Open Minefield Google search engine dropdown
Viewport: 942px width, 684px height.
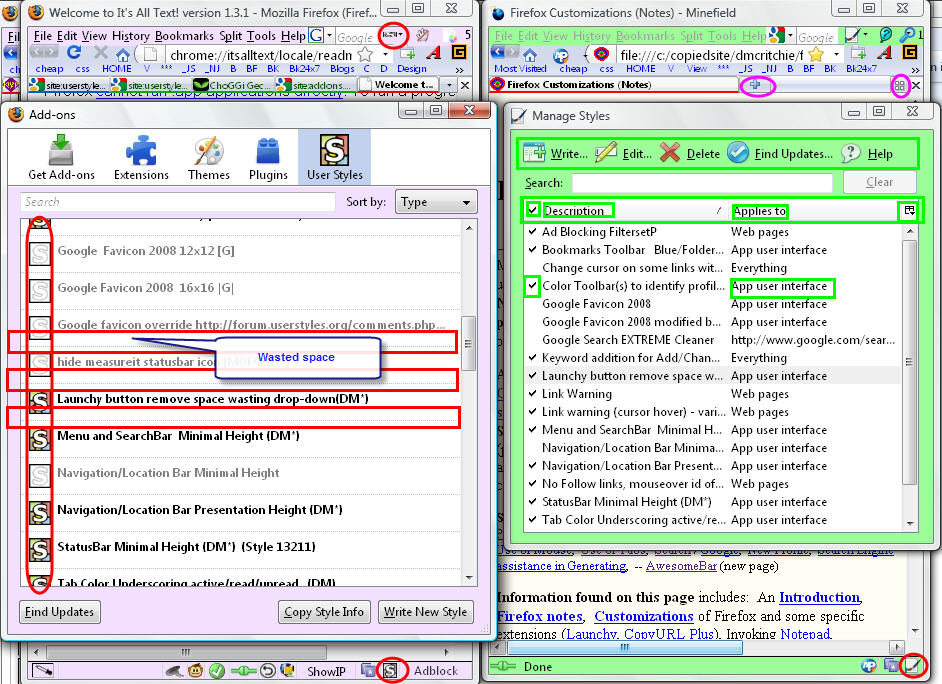[791, 35]
